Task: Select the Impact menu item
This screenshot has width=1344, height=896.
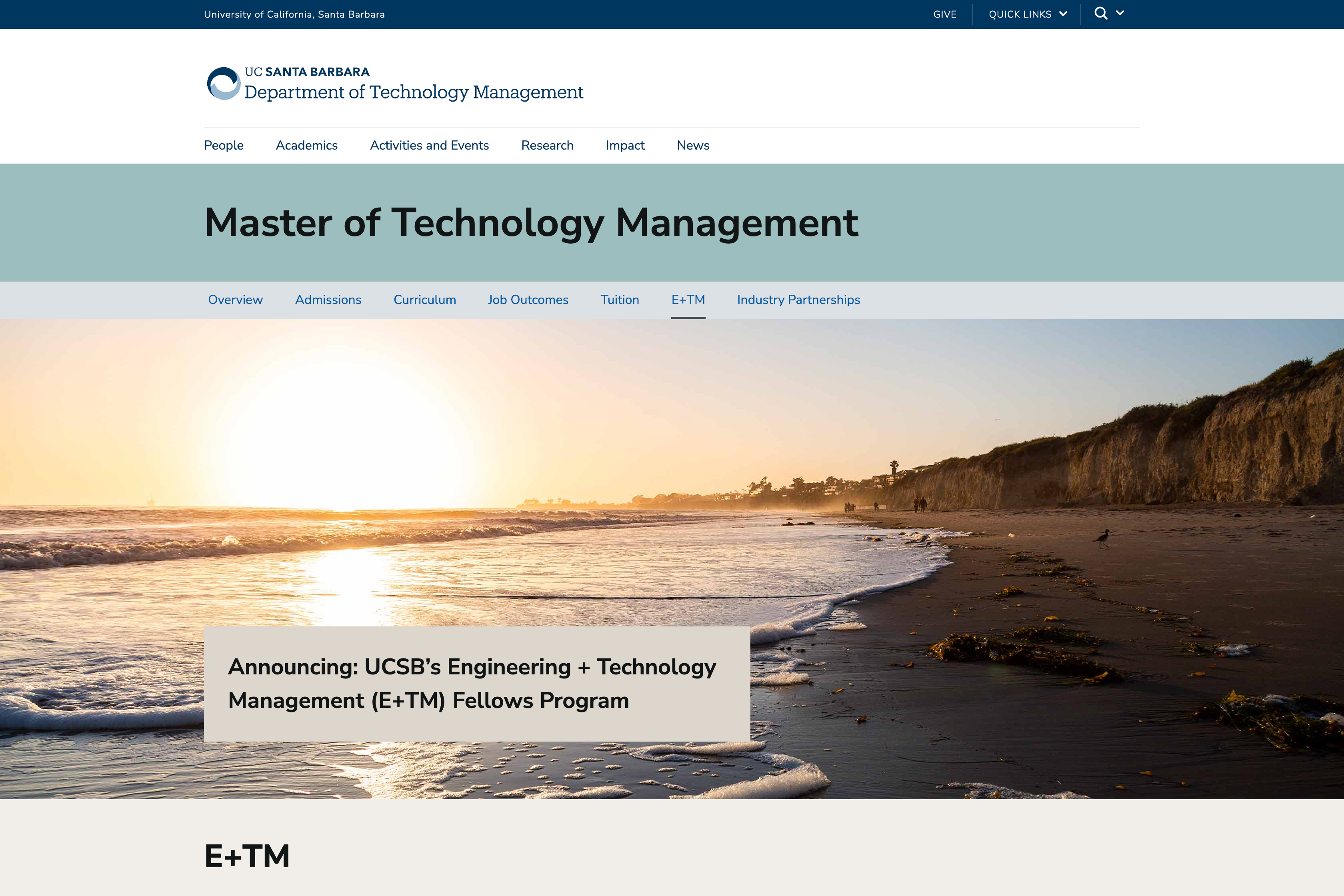Action: [624, 145]
